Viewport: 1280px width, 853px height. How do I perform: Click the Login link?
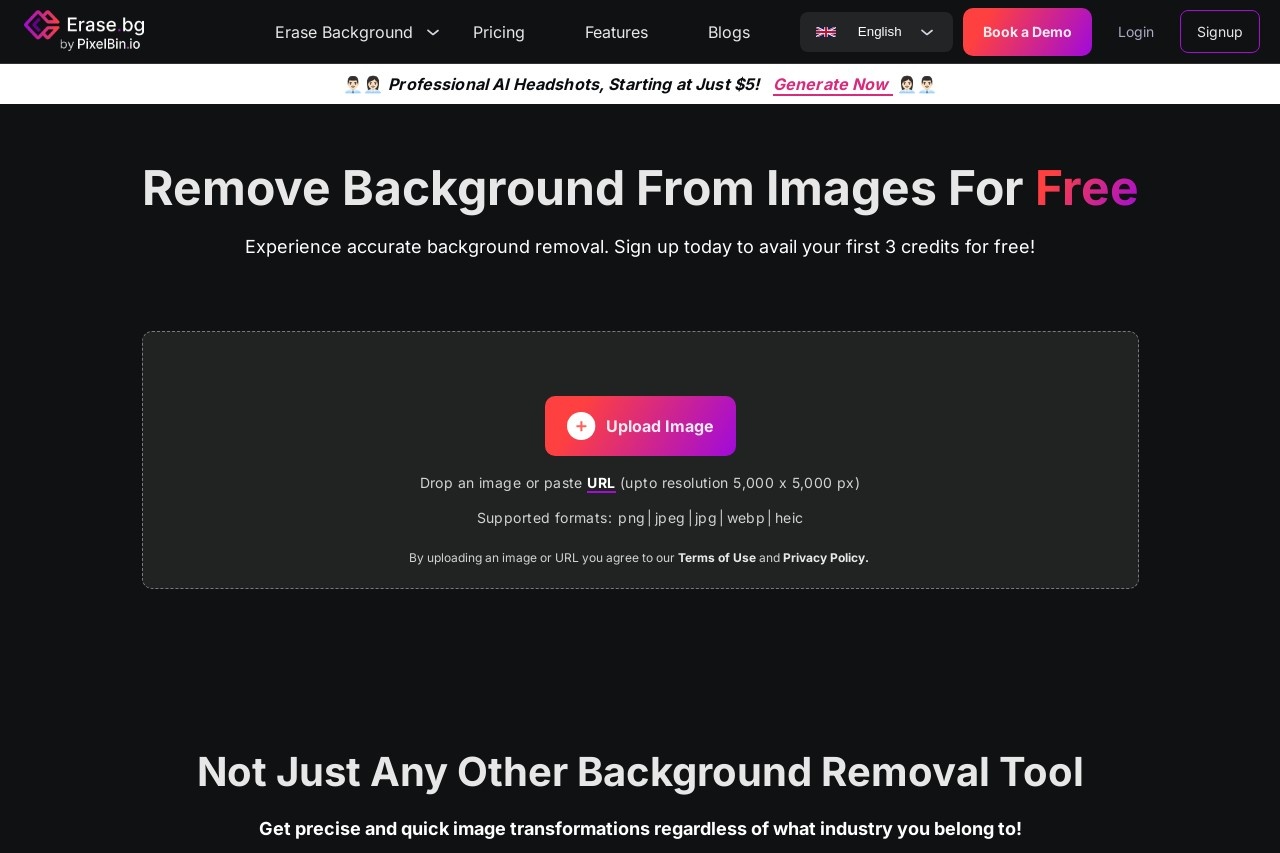click(1135, 32)
